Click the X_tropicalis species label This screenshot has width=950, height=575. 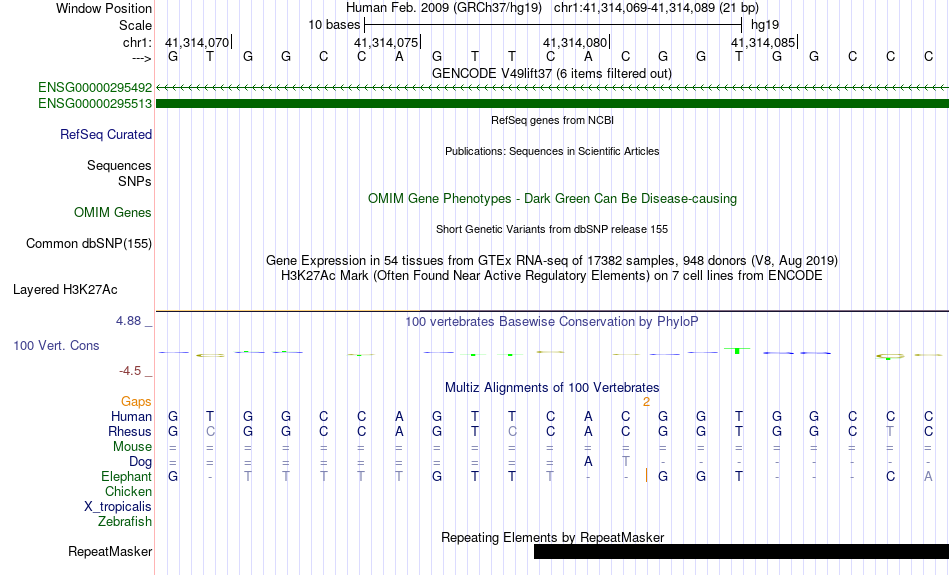(118, 507)
